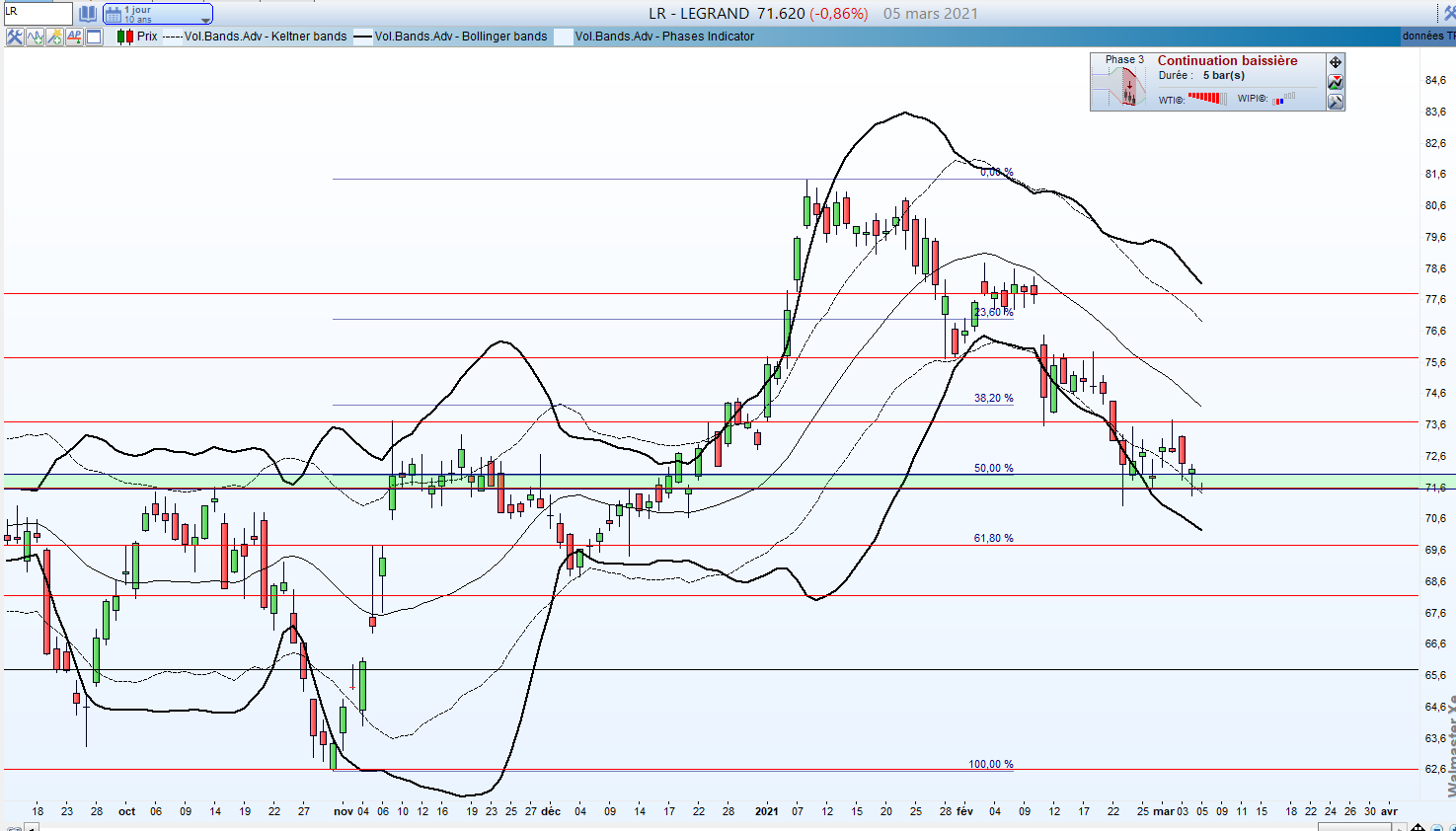Click the move arrows icon on Phase panel
The height and width of the screenshot is (831, 1456).
pos(1336,62)
